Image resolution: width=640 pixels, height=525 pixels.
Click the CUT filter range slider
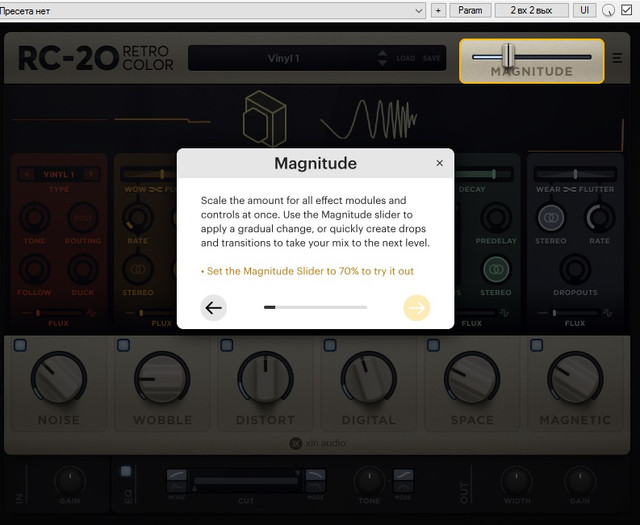click(x=246, y=481)
